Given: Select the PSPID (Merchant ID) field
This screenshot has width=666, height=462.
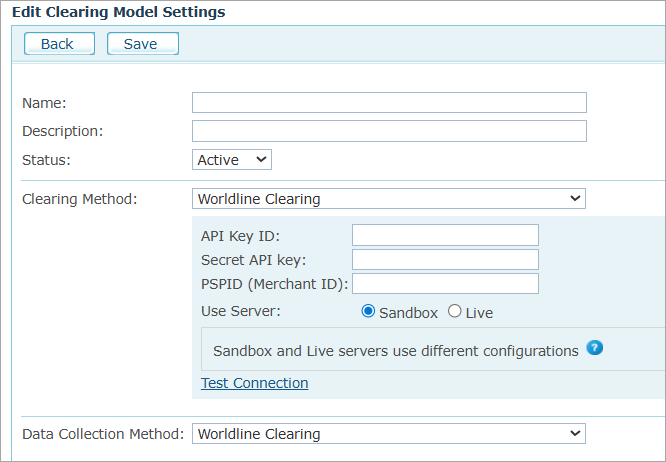Looking at the screenshot, I should point(445,284).
